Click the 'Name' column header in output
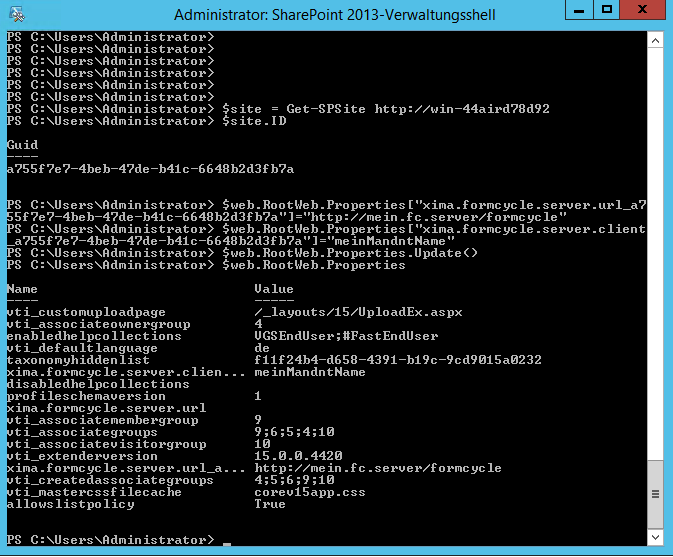 pyautogui.click(x=22, y=290)
